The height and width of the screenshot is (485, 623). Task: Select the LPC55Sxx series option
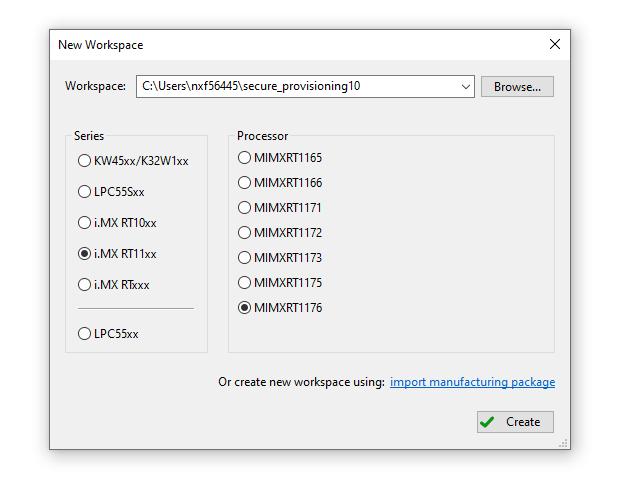tap(85, 191)
